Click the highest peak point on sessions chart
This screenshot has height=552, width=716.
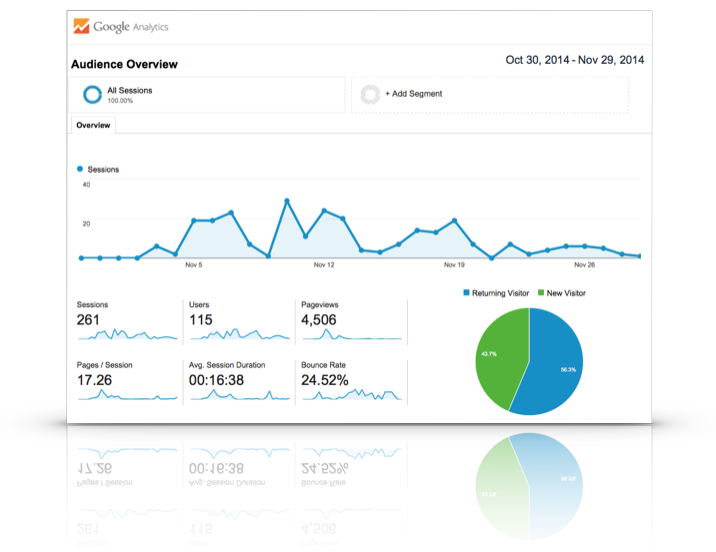tap(287, 201)
